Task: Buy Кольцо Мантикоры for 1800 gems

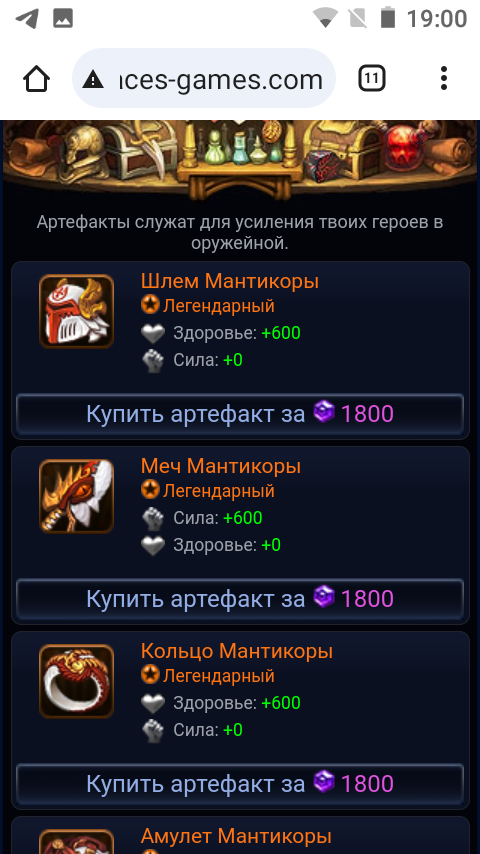Action: coord(240,784)
